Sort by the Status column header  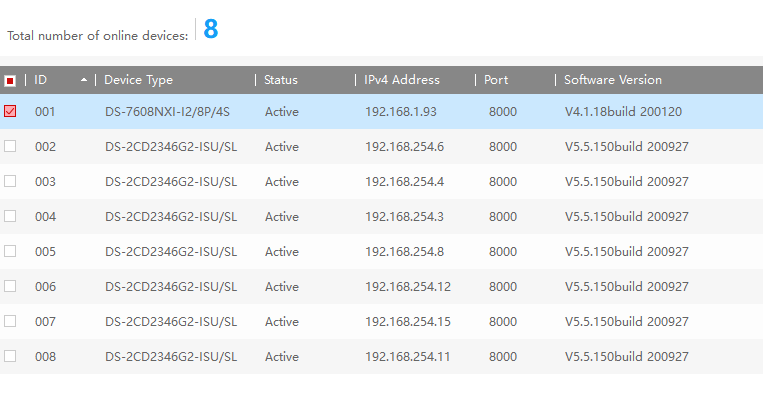(x=281, y=80)
